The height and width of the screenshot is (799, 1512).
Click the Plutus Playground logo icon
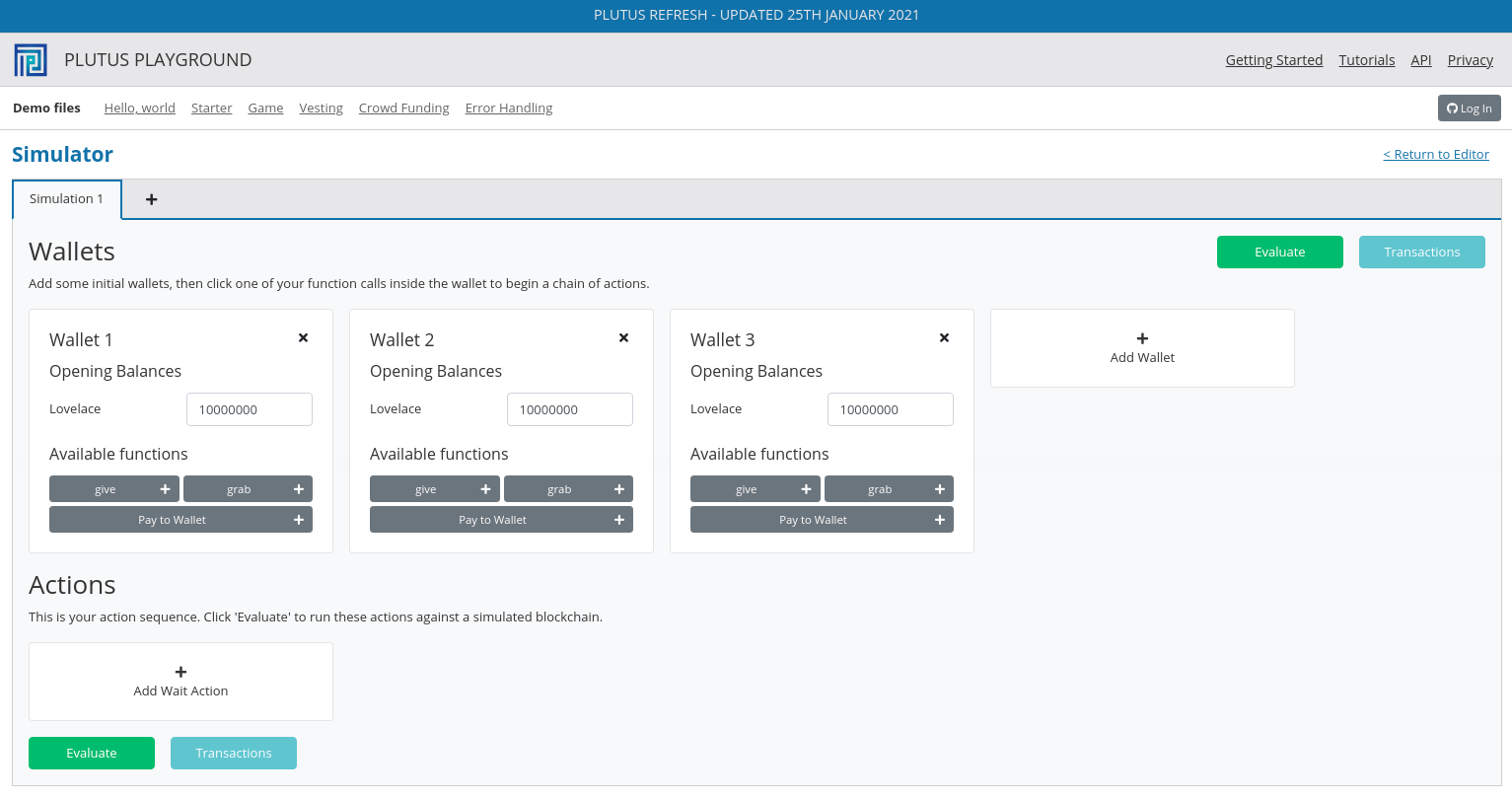tap(31, 60)
